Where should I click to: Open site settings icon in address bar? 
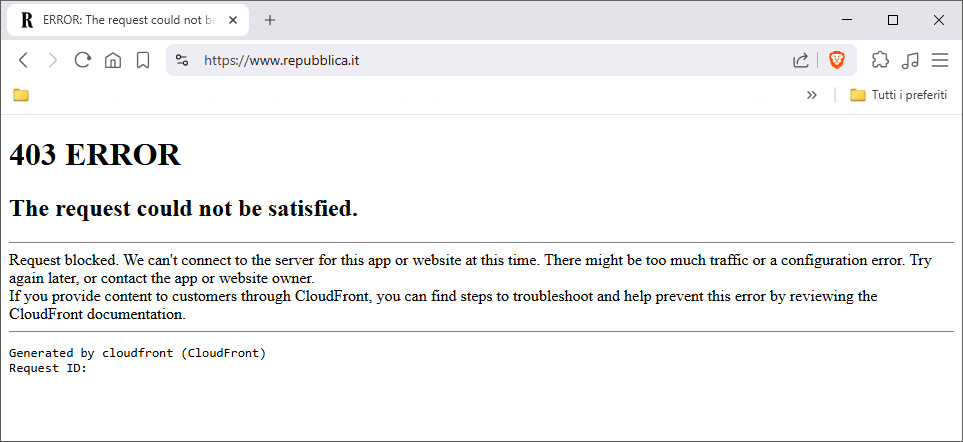182,60
